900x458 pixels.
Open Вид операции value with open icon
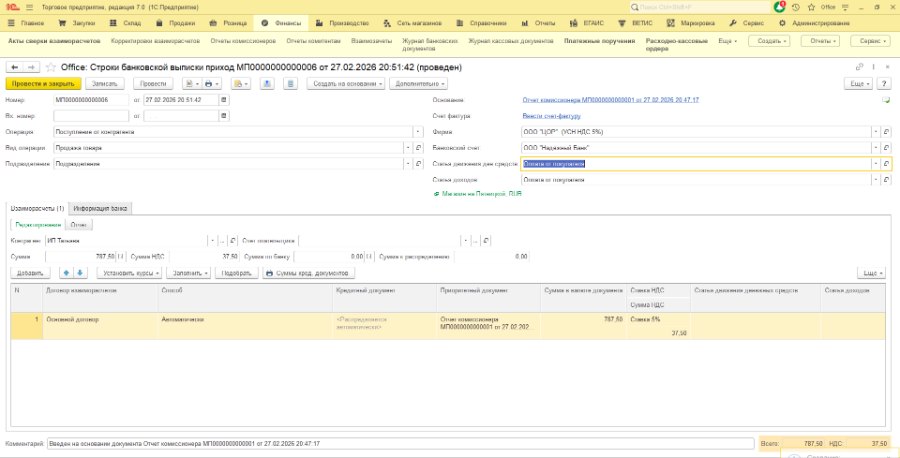tap(419, 148)
